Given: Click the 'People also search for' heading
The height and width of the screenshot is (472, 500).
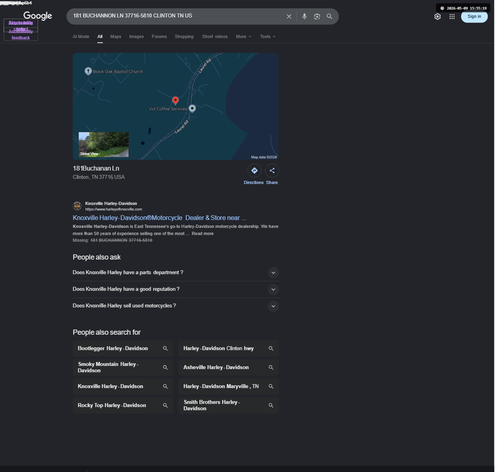Looking at the screenshot, I should [107, 332].
